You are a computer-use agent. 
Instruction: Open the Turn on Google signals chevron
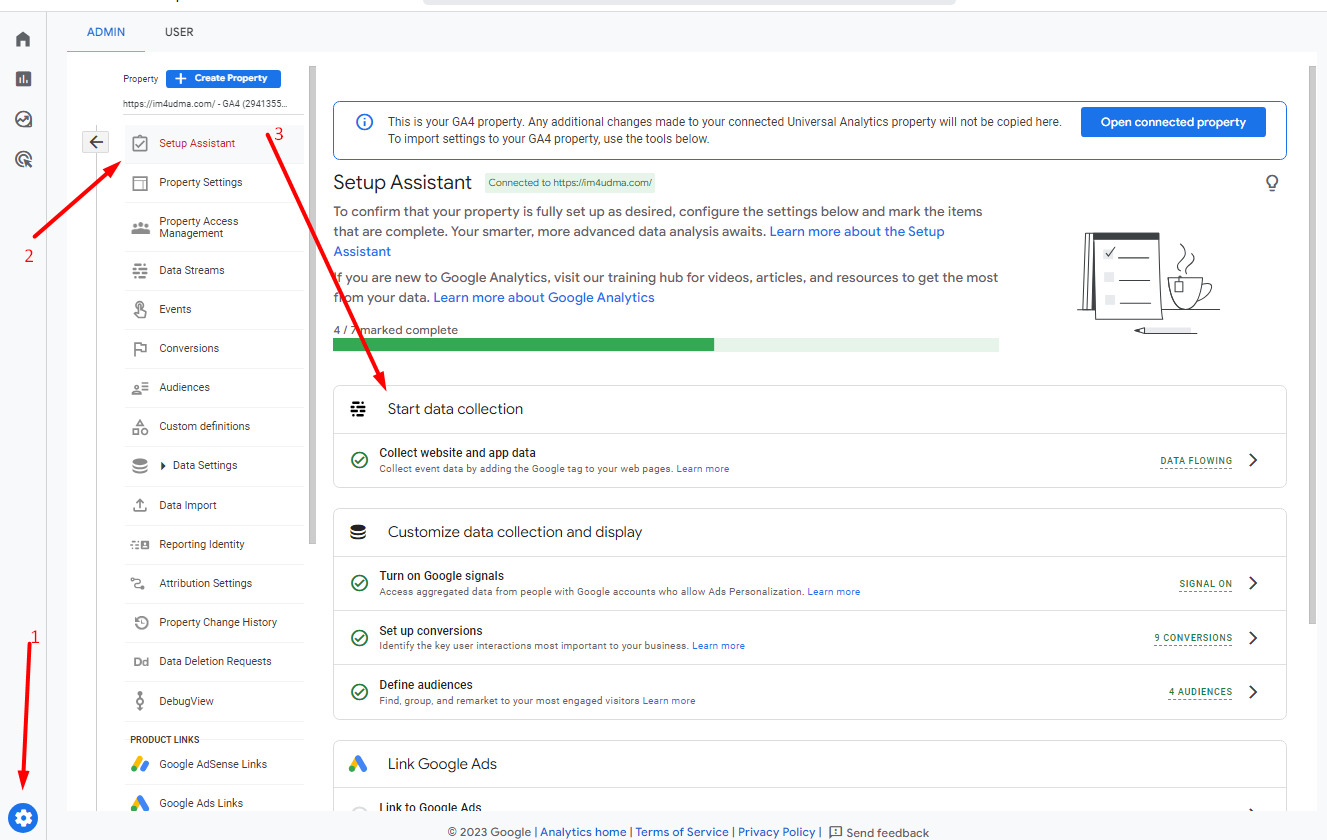(1253, 583)
